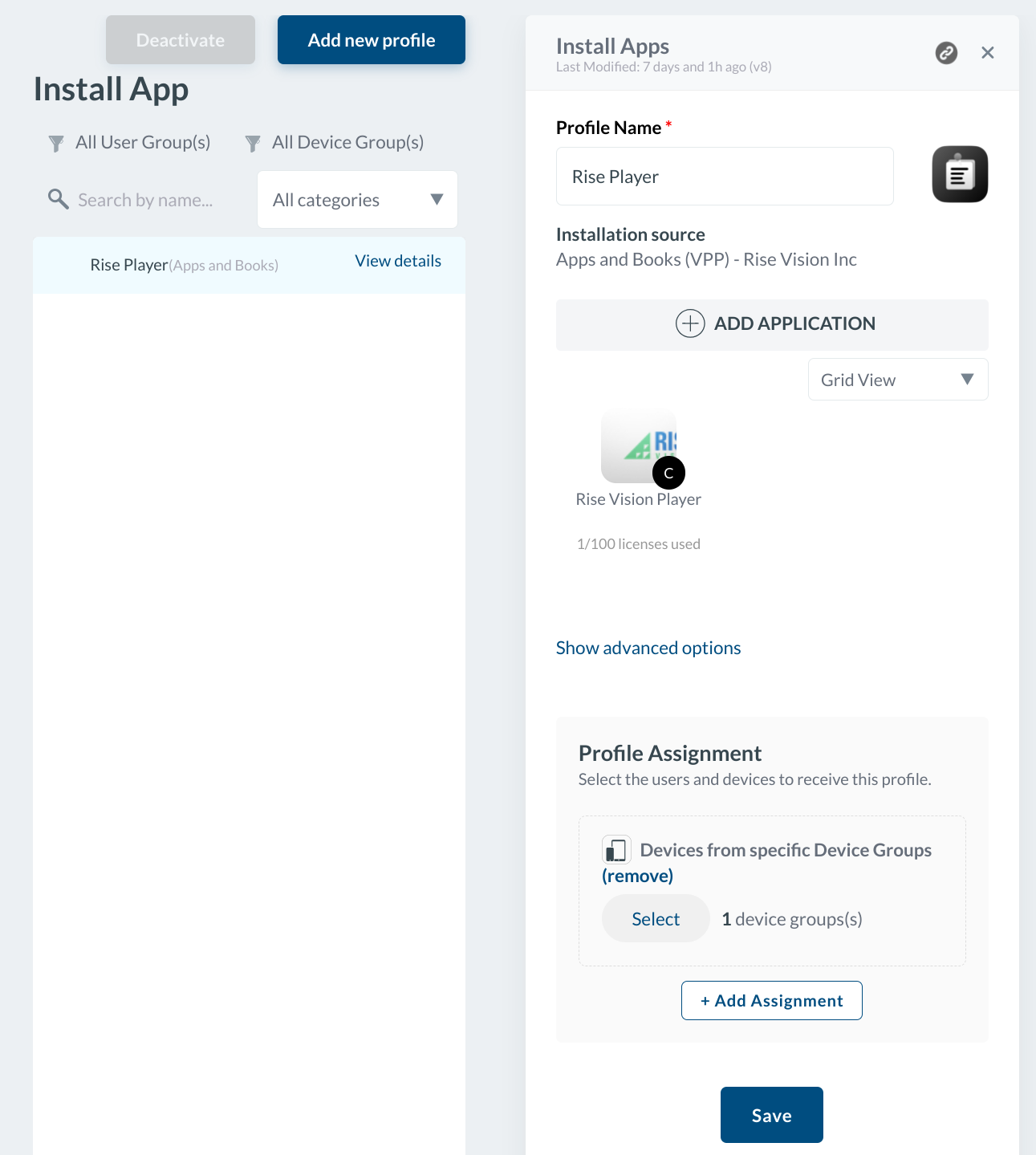Click Select for device groups
The width and height of the screenshot is (1036, 1155).
tap(656, 919)
